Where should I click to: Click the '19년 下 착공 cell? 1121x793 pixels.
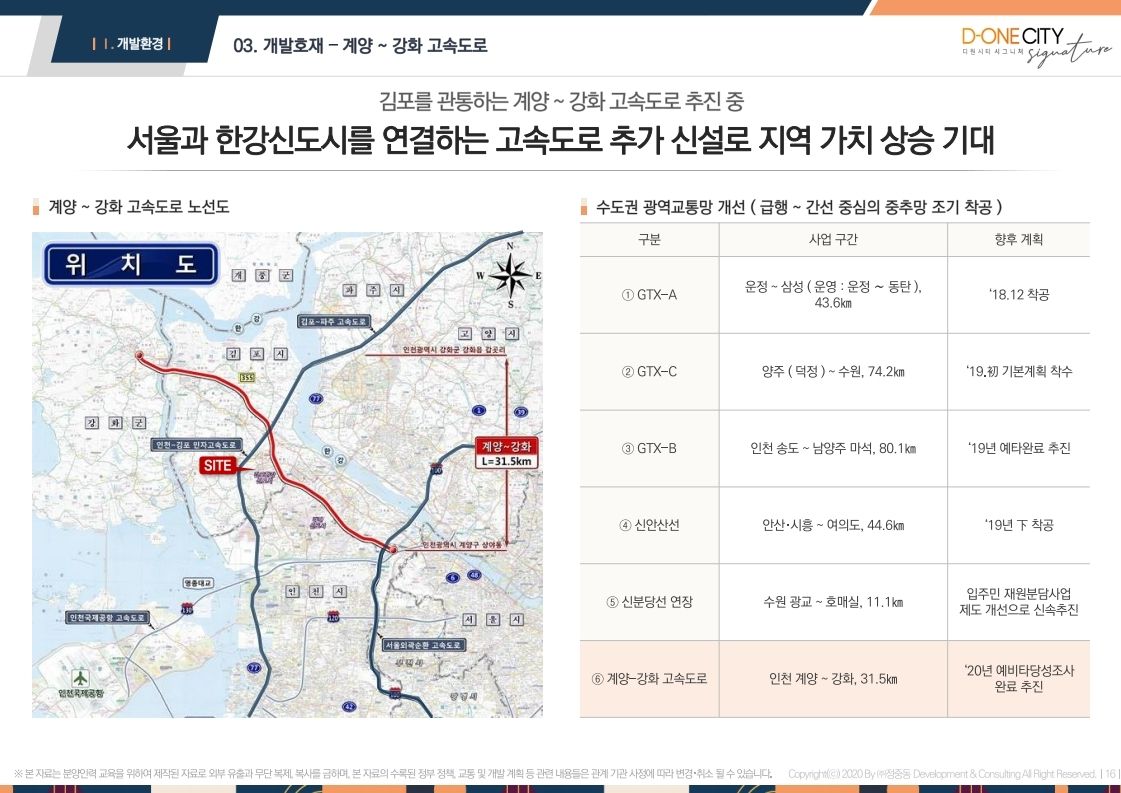coord(1018,525)
